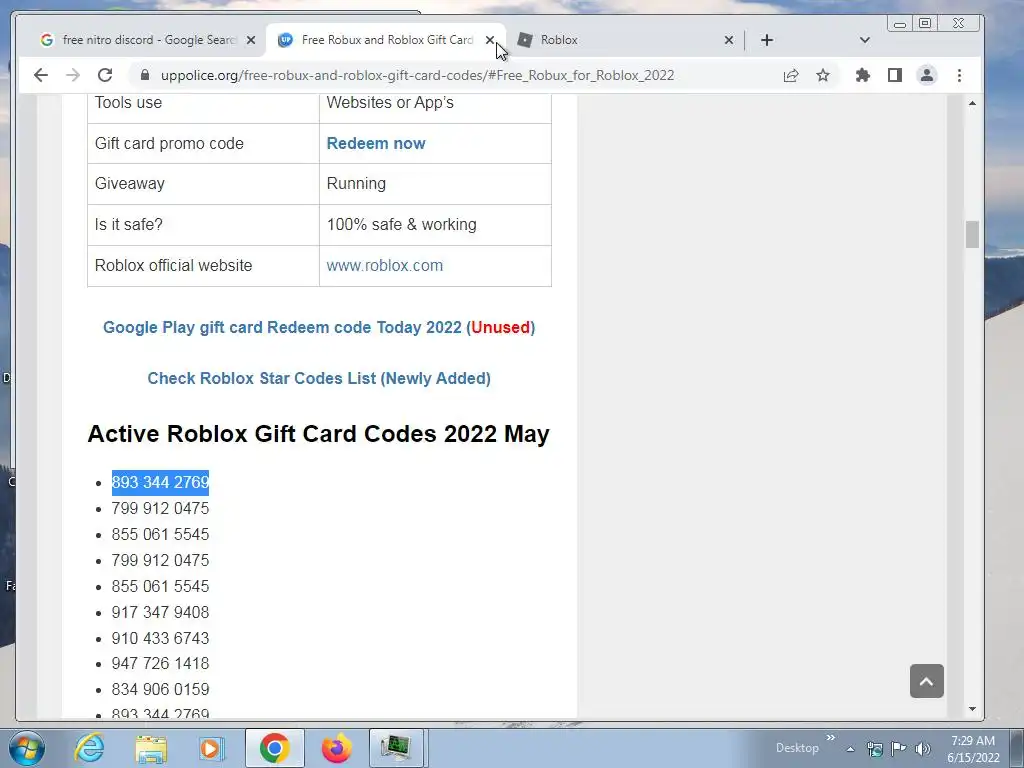Click the Is it safe? cell

203,225
